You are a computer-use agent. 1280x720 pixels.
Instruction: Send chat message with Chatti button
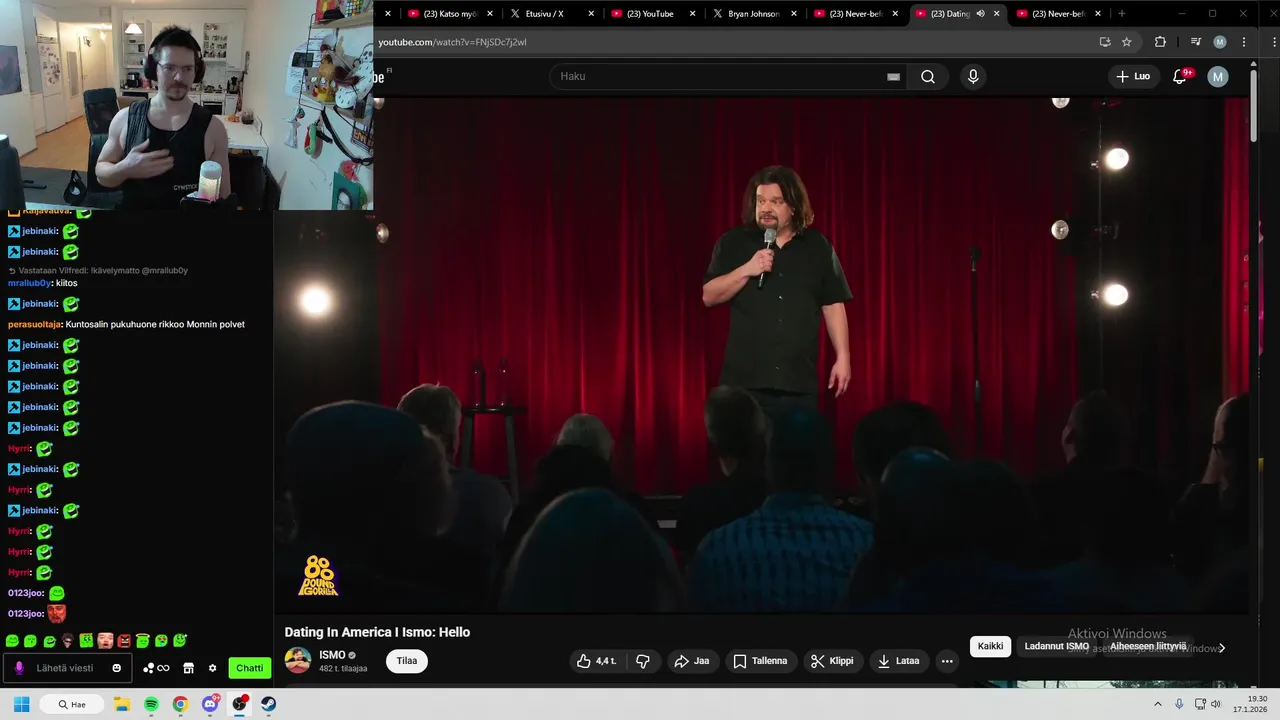(250, 668)
